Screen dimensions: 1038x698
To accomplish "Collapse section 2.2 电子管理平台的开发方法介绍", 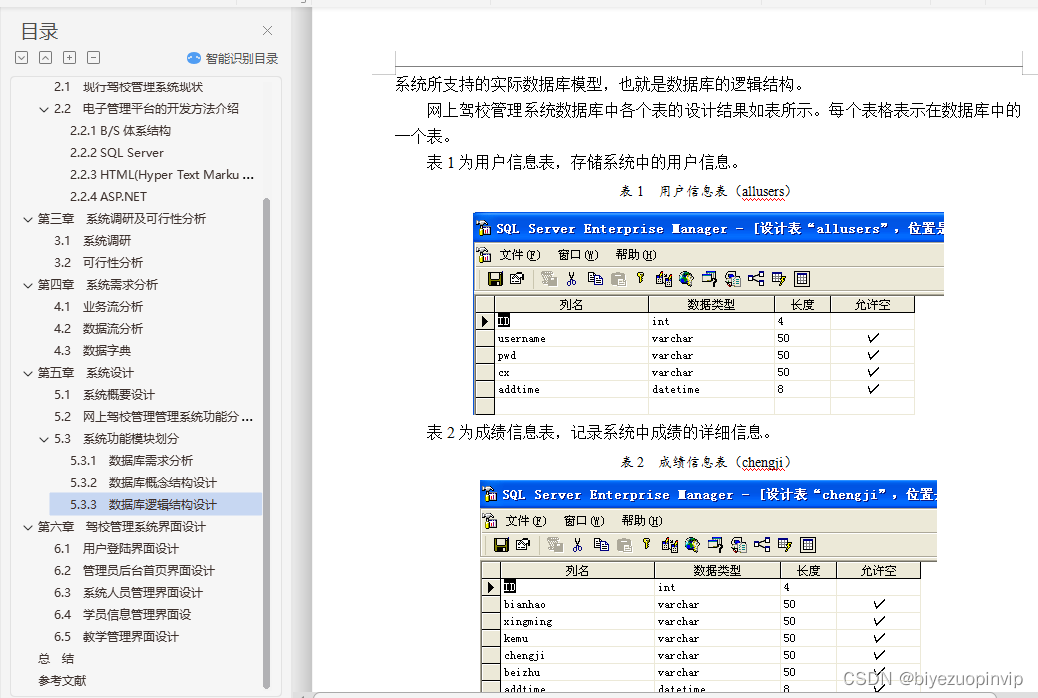I will coord(44,109).
